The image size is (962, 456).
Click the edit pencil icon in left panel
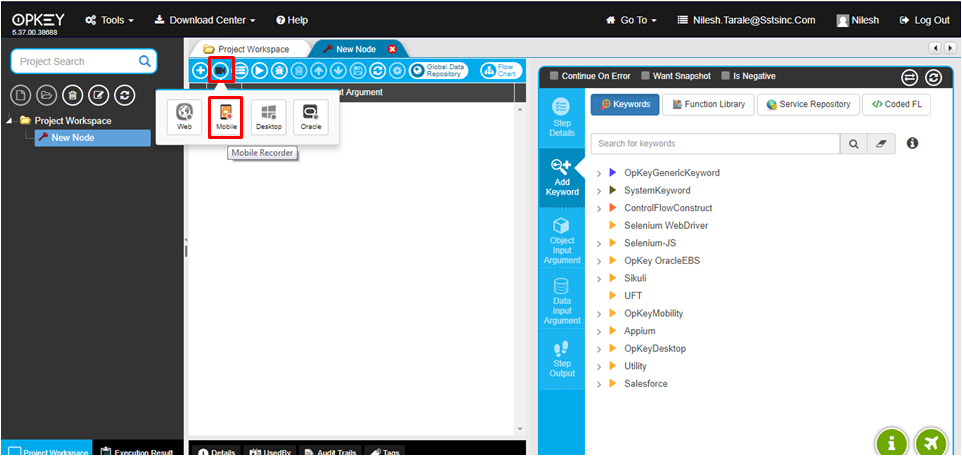pos(98,95)
